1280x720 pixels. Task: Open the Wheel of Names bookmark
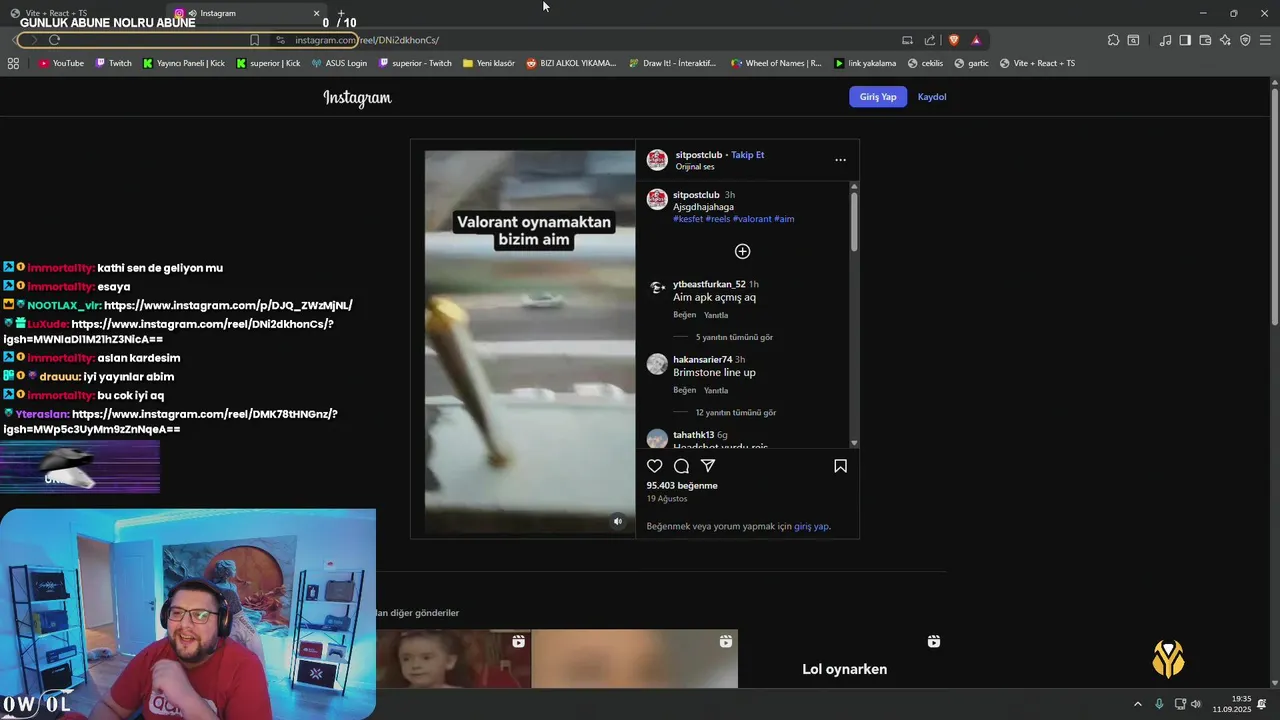(776, 63)
